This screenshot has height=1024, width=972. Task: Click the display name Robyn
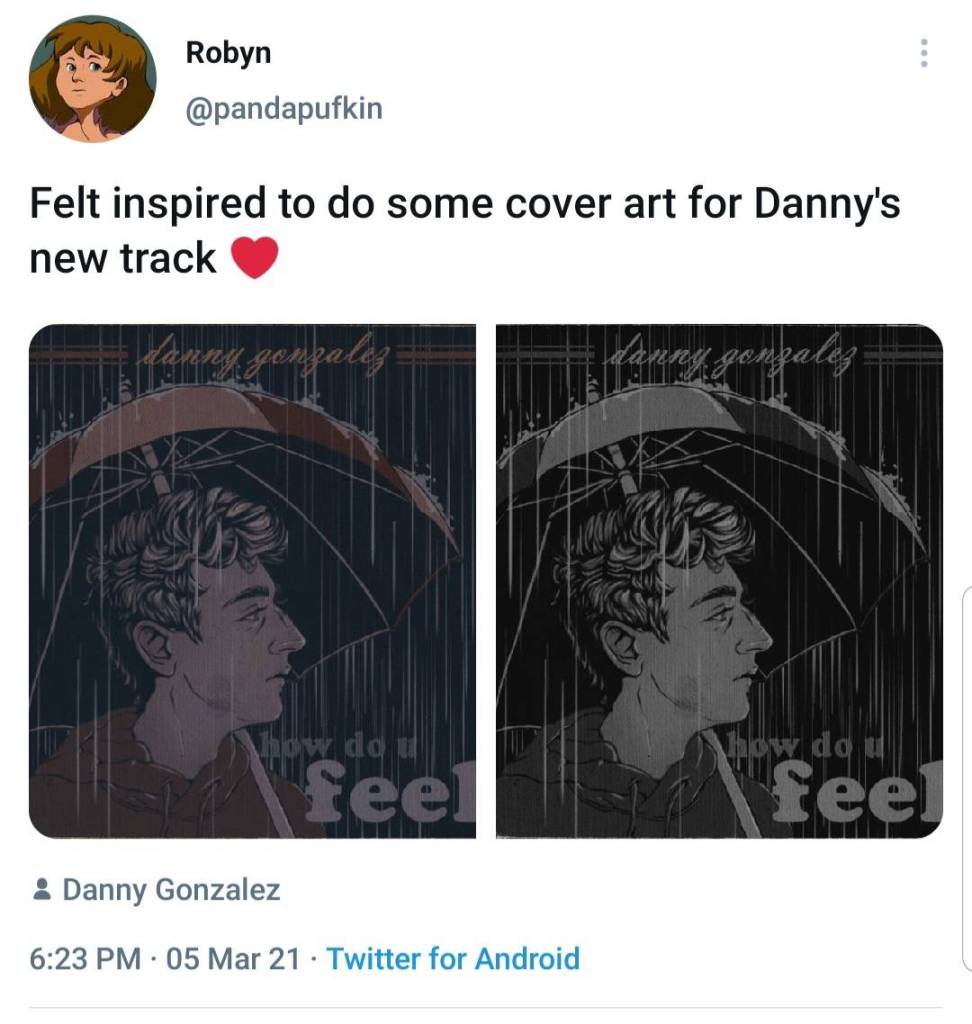(x=228, y=53)
